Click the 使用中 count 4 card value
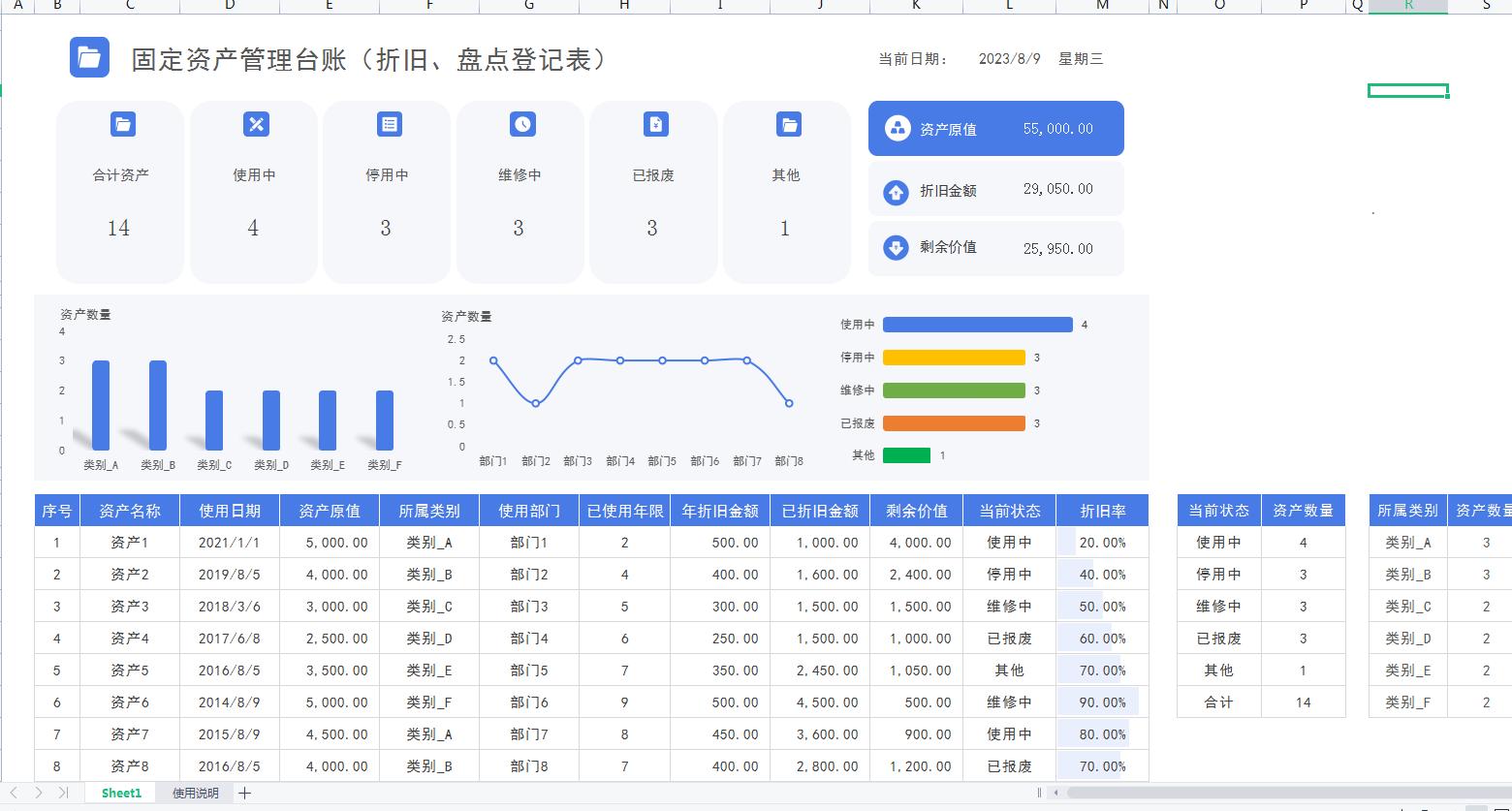1512x811 pixels. pos(253,228)
